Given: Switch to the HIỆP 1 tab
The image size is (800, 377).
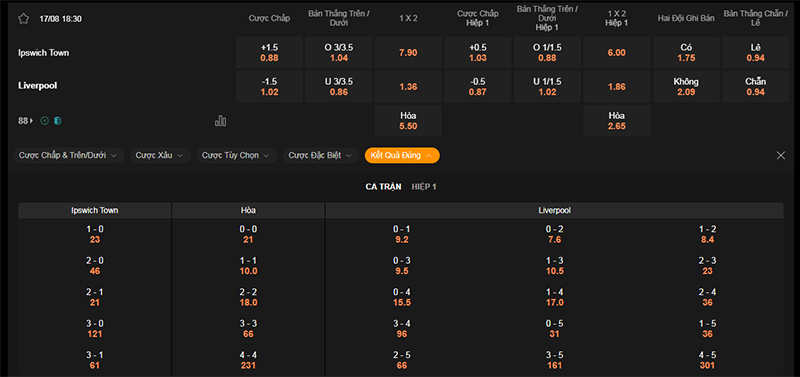Looking at the screenshot, I should click(x=424, y=187).
